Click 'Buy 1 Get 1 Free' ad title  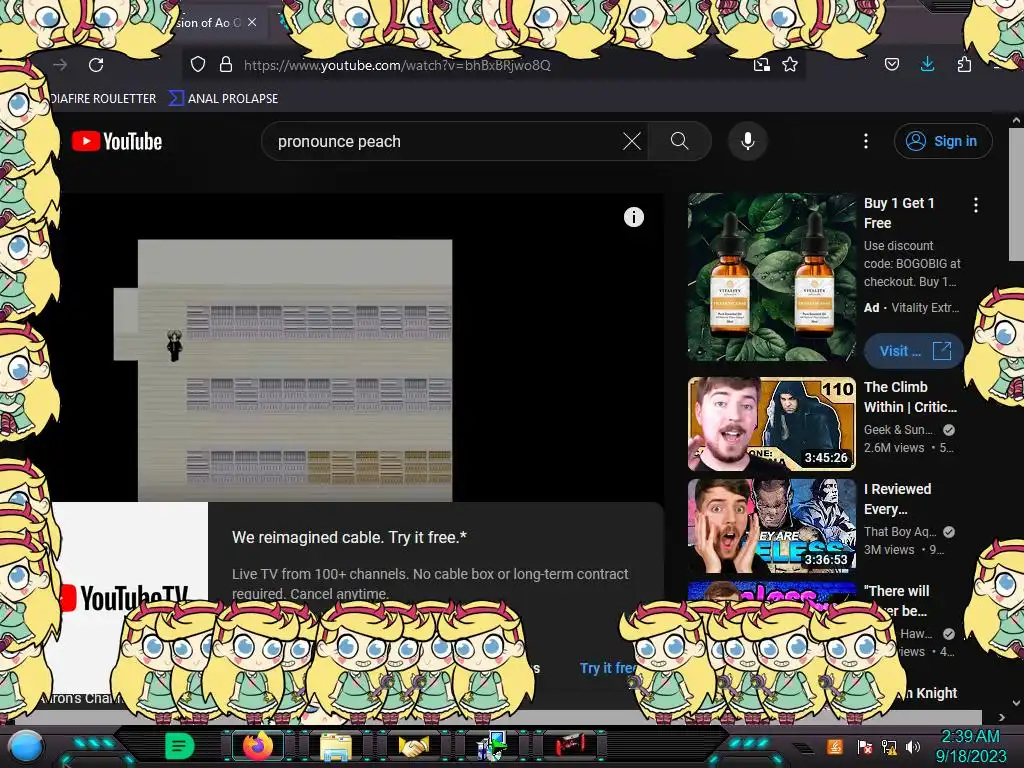pos(899,213)
